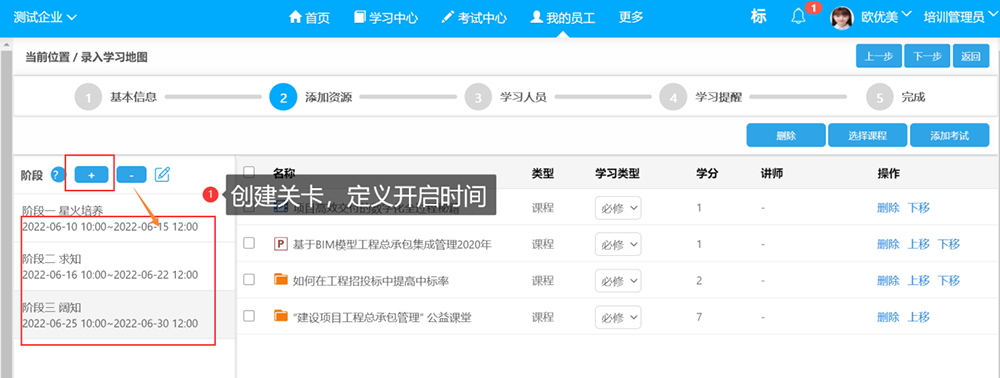Open 必修 dropdown for the BIM course
This screenshot has height=378, width=1000.
pyautogui.click(x=618, y=244)
